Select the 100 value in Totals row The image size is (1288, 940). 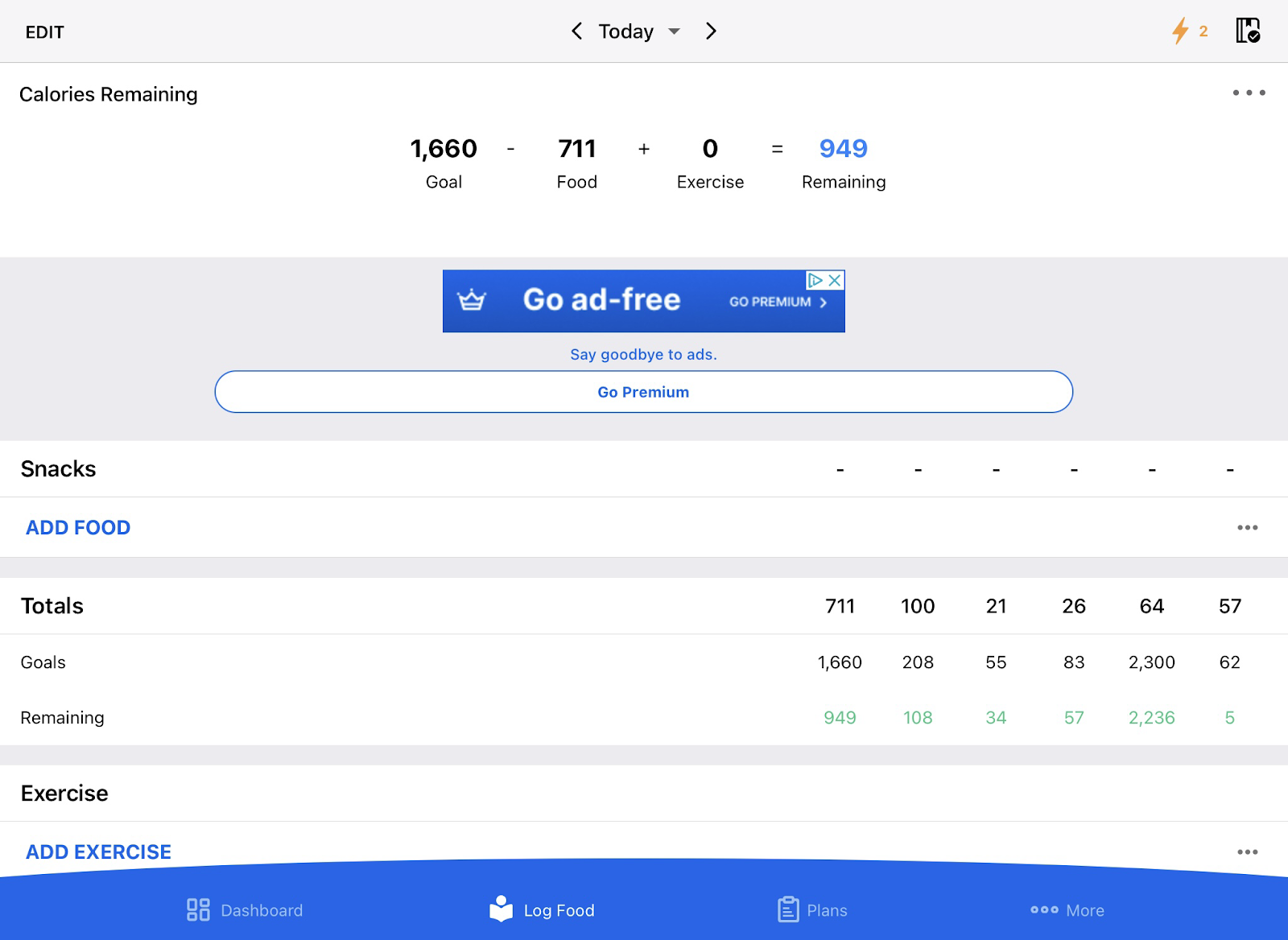(x=918, y=606)
